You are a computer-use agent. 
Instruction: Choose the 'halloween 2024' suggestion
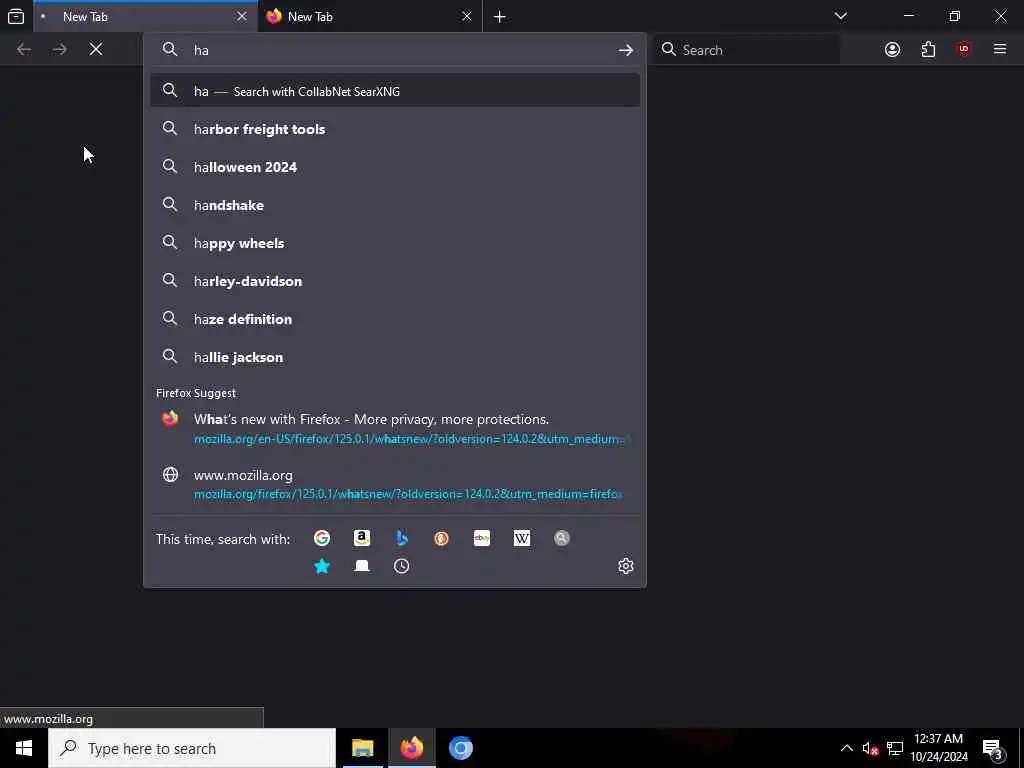click(x=394, y=167)
